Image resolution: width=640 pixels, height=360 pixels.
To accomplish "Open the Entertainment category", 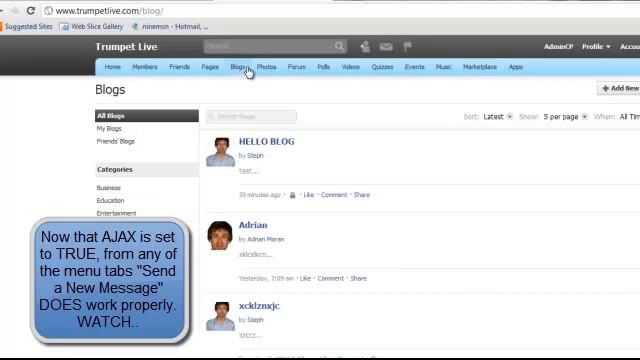I will click(116, 213).
